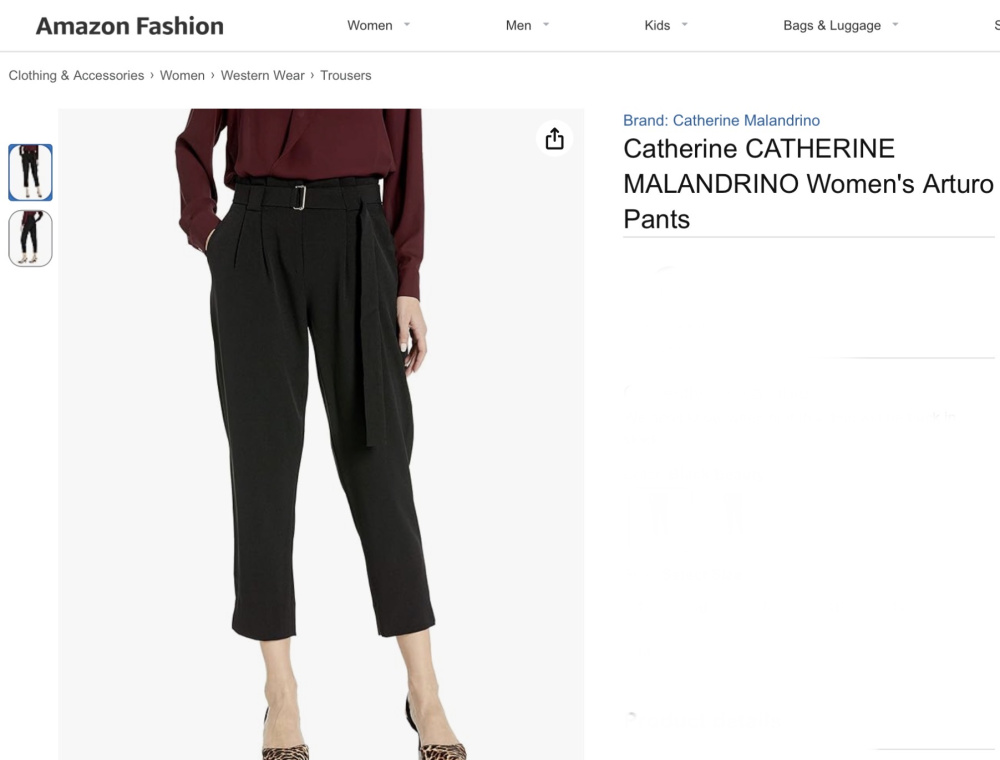
Task: Show the second product thumbnail view
Action: point(31,238)
